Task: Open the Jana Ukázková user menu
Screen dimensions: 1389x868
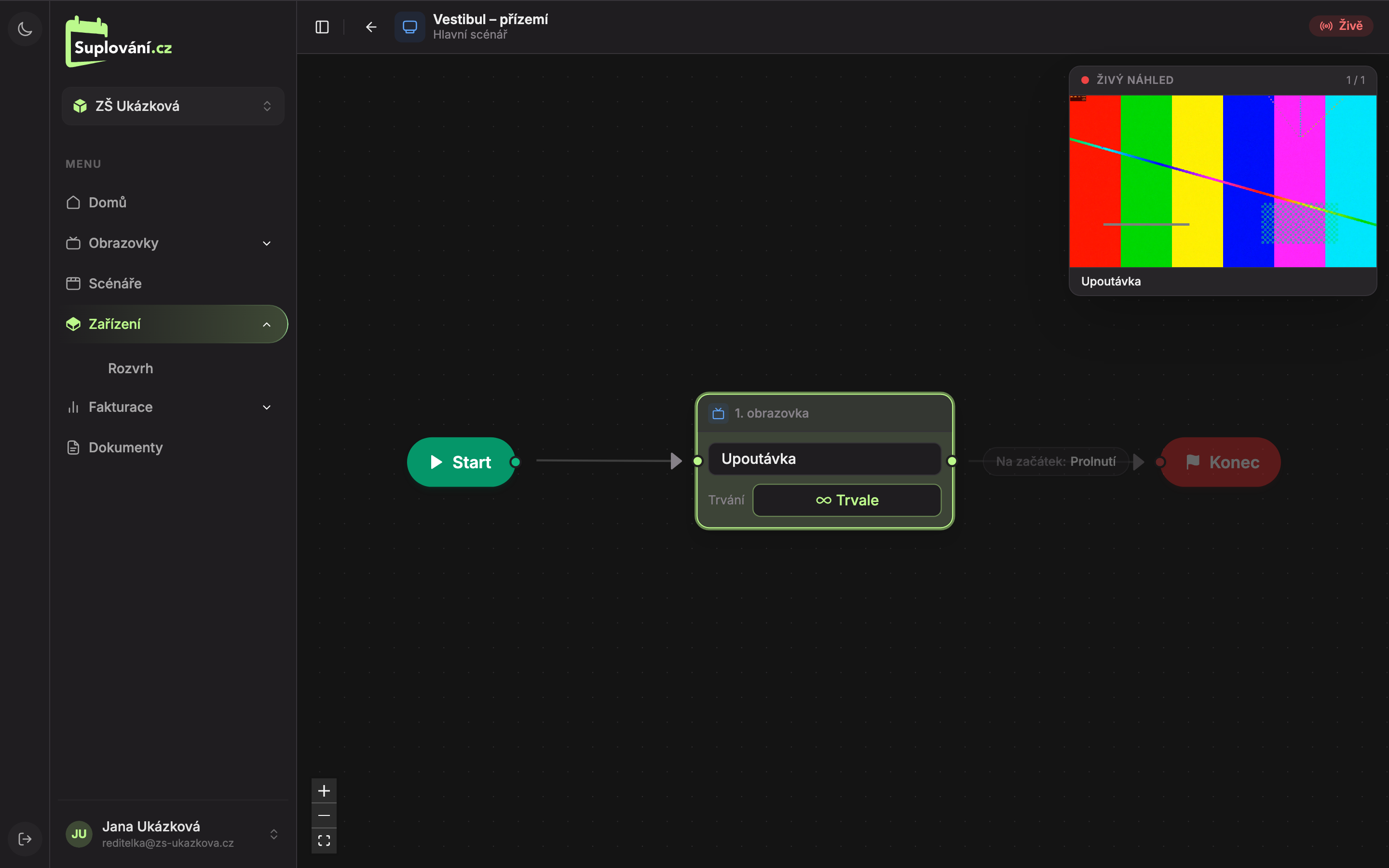Action: (x=173, y=834)
